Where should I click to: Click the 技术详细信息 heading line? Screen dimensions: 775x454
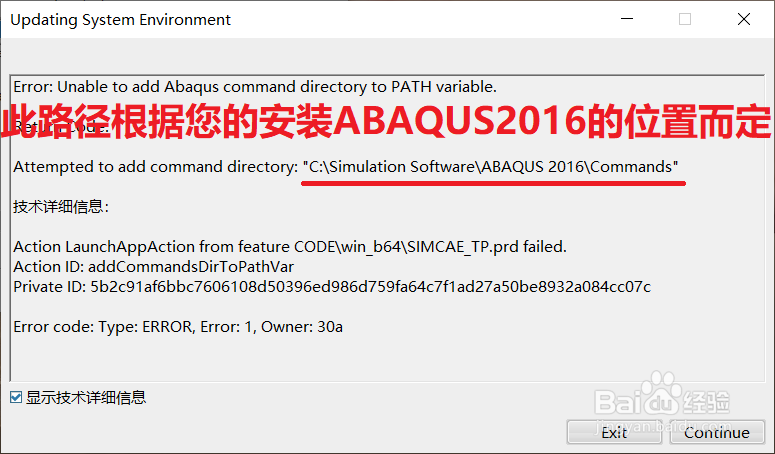point(61,206)
